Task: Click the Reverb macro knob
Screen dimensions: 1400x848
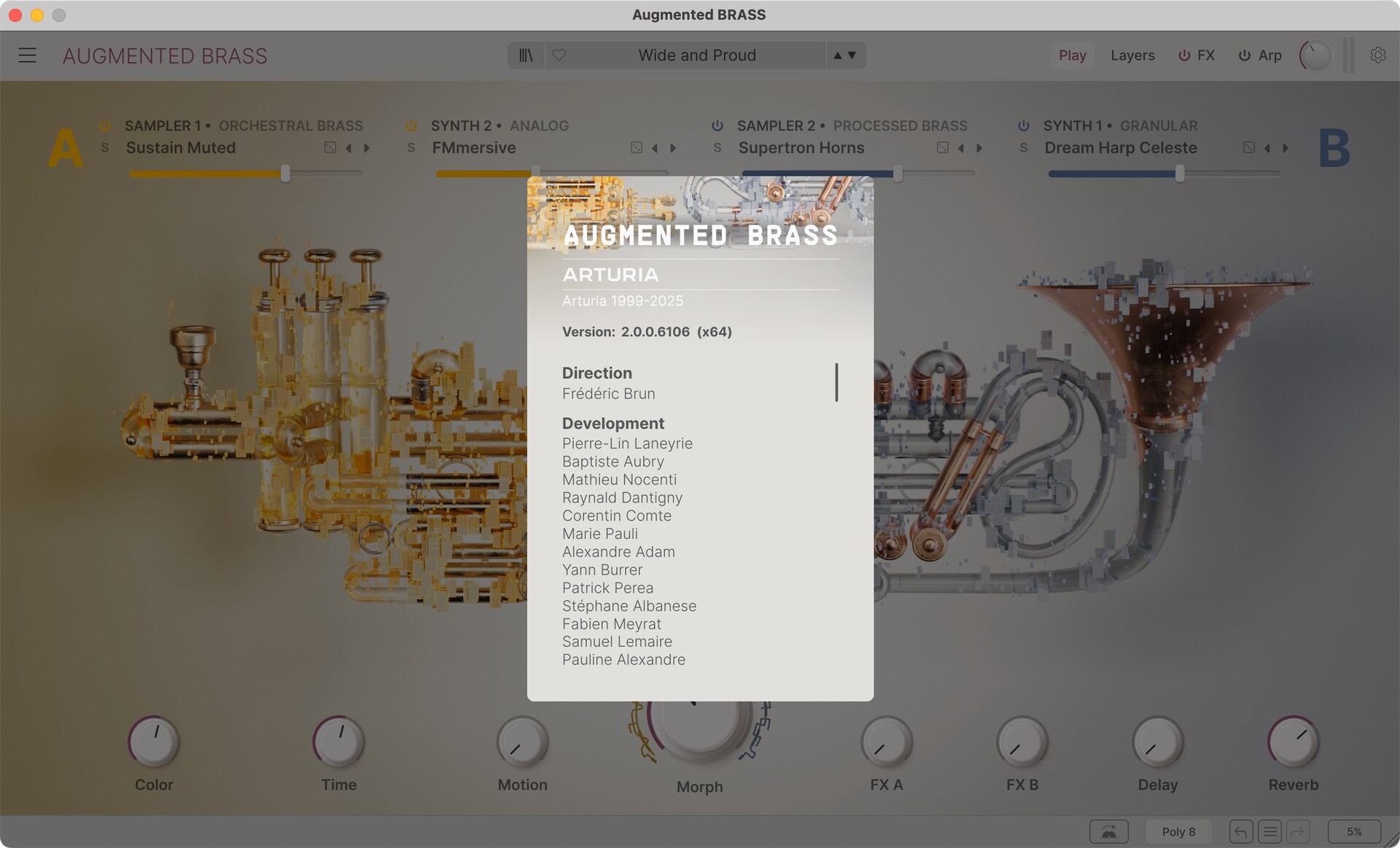Action: [1294, 742]
